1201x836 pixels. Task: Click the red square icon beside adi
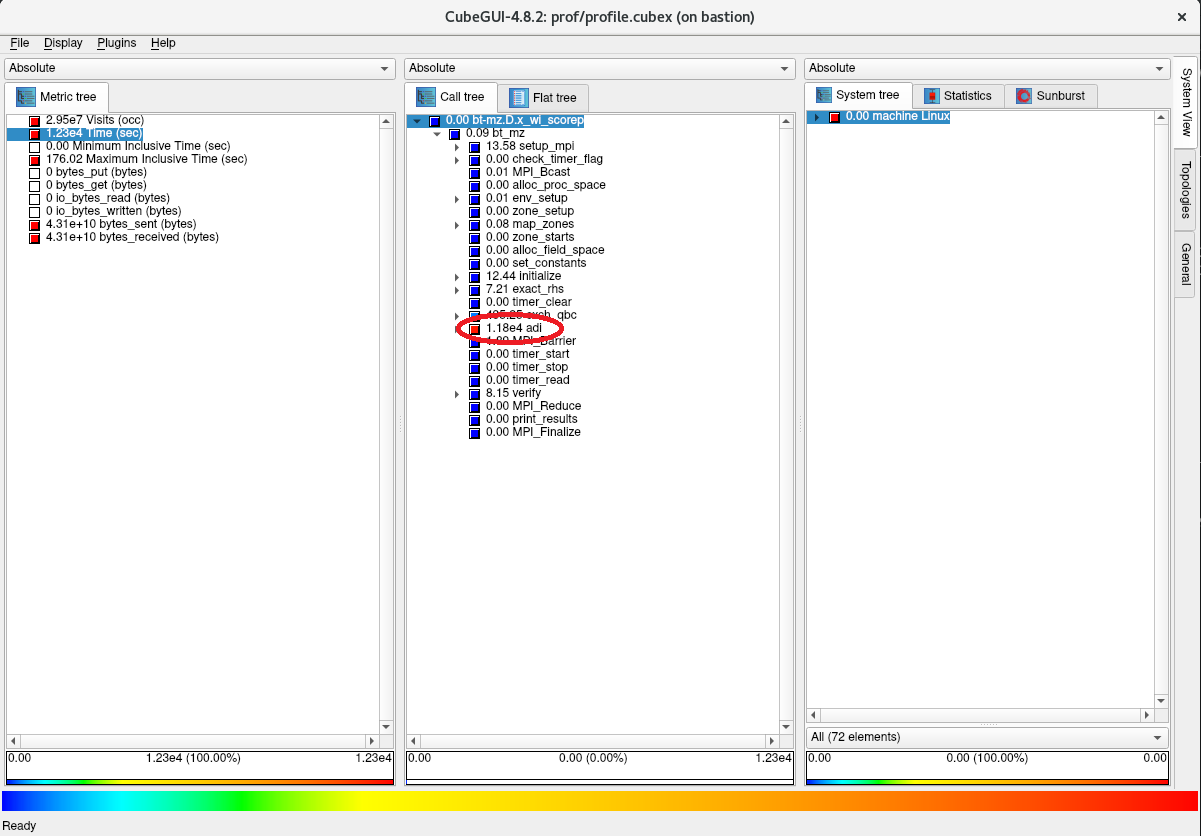(x=475, y=329)
